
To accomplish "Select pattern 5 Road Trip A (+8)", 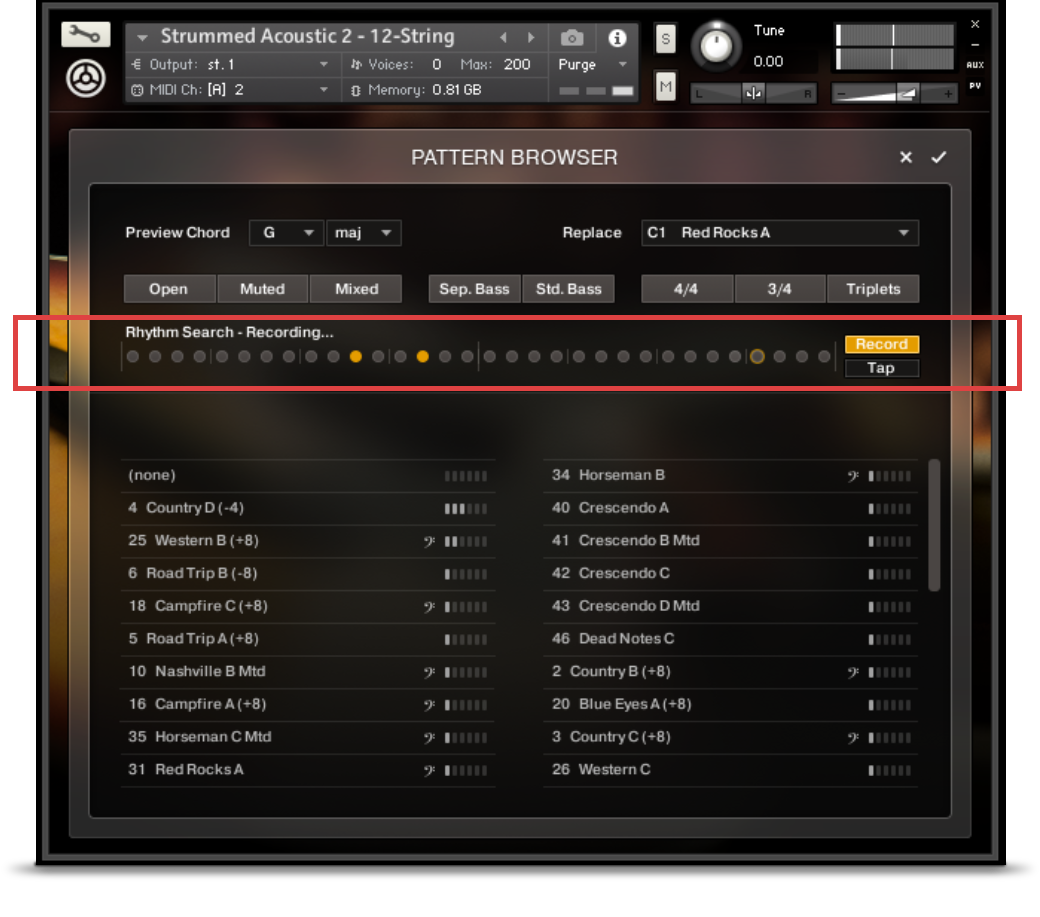I will tap(308, 639).
